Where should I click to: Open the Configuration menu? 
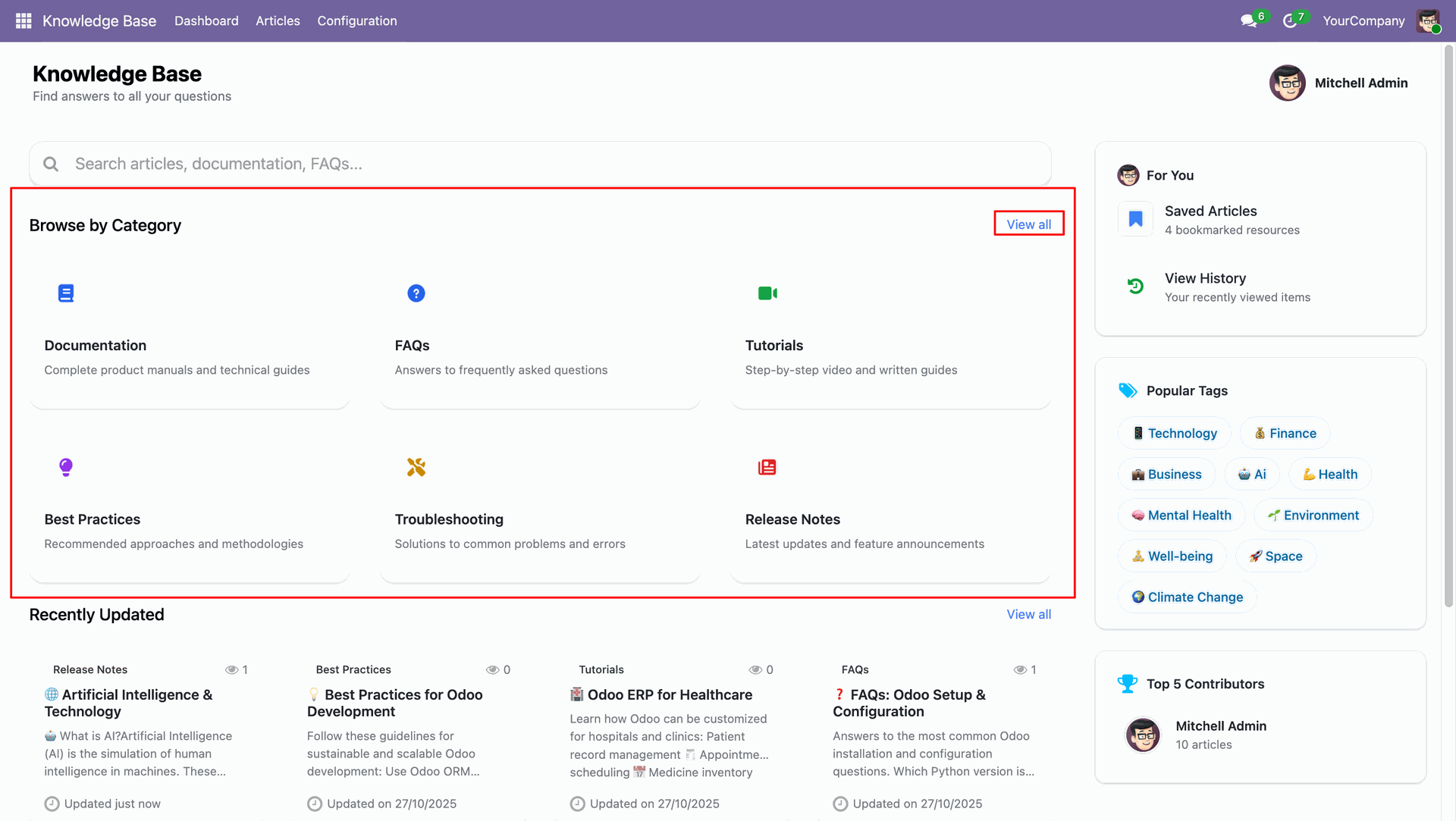pos(356,20)
